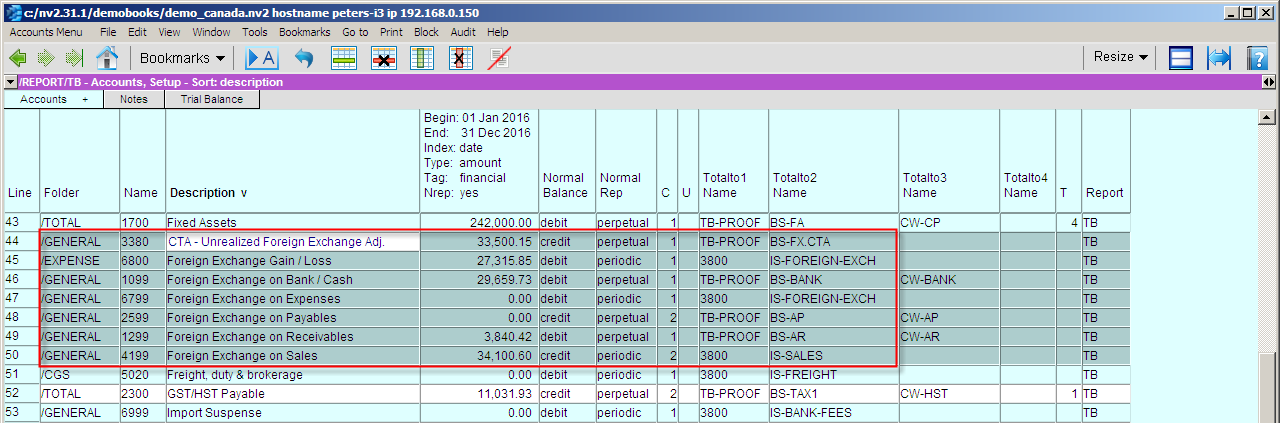The height and width of the screenshot is (423, 1280).
Task: Open the help book icon
Action: [x=1257, y=58]
